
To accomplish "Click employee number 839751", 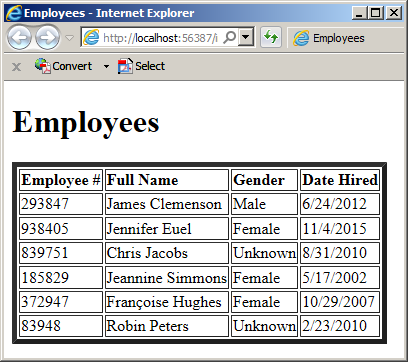I will click(x=61, y=253).
